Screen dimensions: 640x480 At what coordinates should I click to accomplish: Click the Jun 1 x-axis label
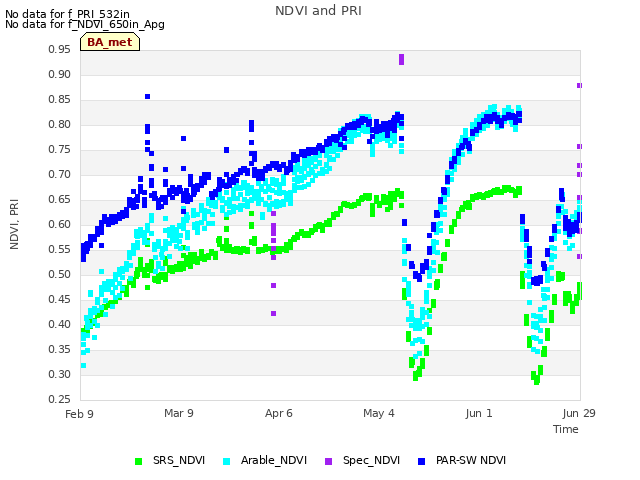[479, 413]
